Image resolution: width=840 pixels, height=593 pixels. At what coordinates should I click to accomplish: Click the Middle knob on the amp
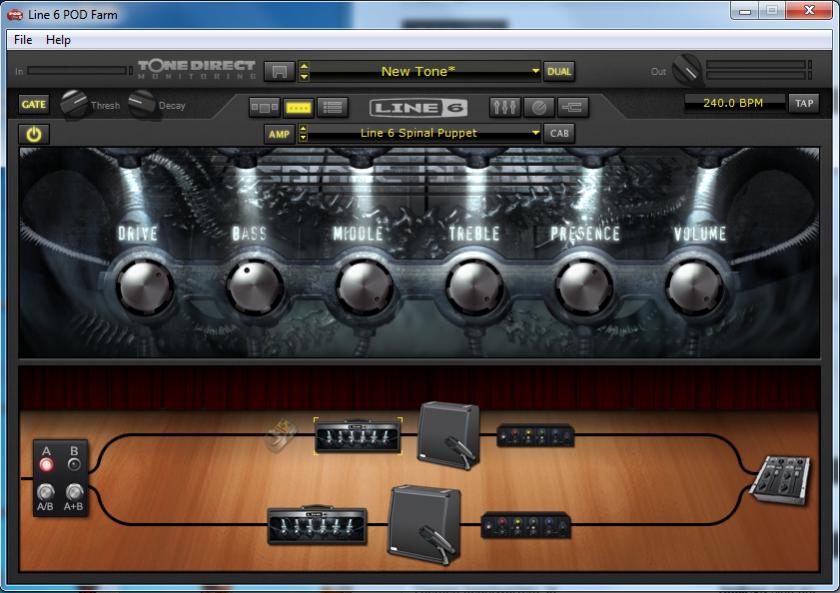365,287
